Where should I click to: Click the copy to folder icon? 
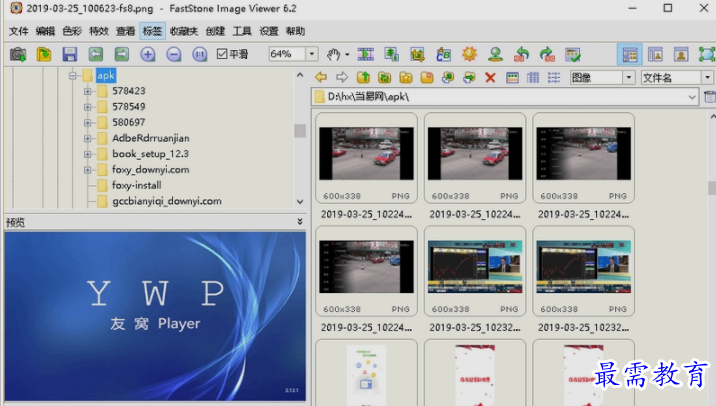tap(448, 77)
